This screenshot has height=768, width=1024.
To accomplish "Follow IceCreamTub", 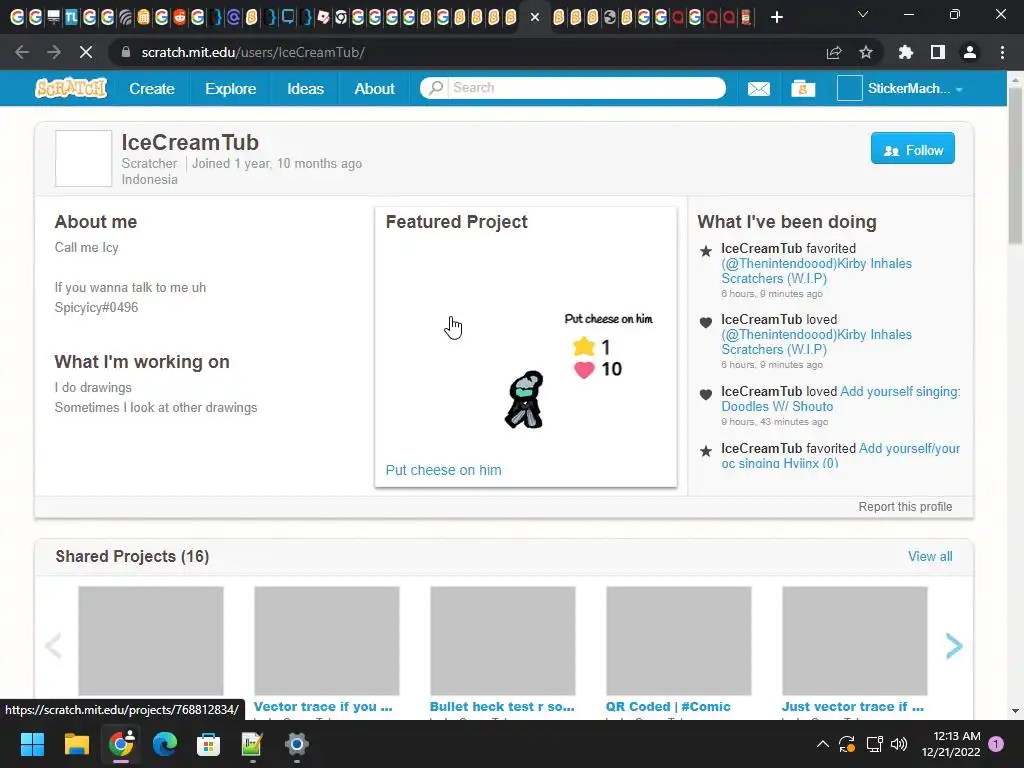I will point(912,148).
